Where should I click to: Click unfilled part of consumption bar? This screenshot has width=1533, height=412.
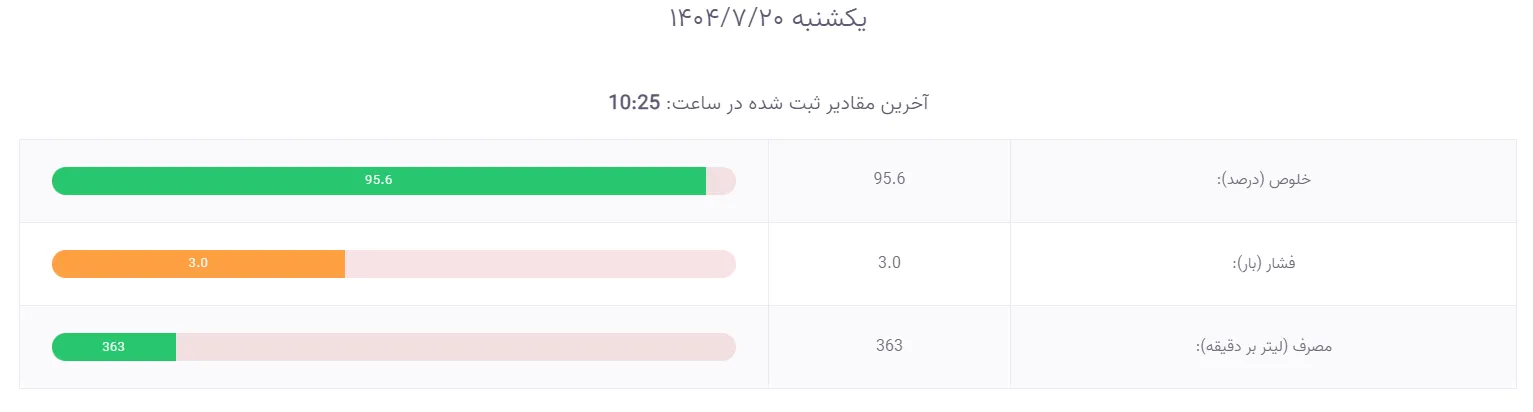coord(456,347)
